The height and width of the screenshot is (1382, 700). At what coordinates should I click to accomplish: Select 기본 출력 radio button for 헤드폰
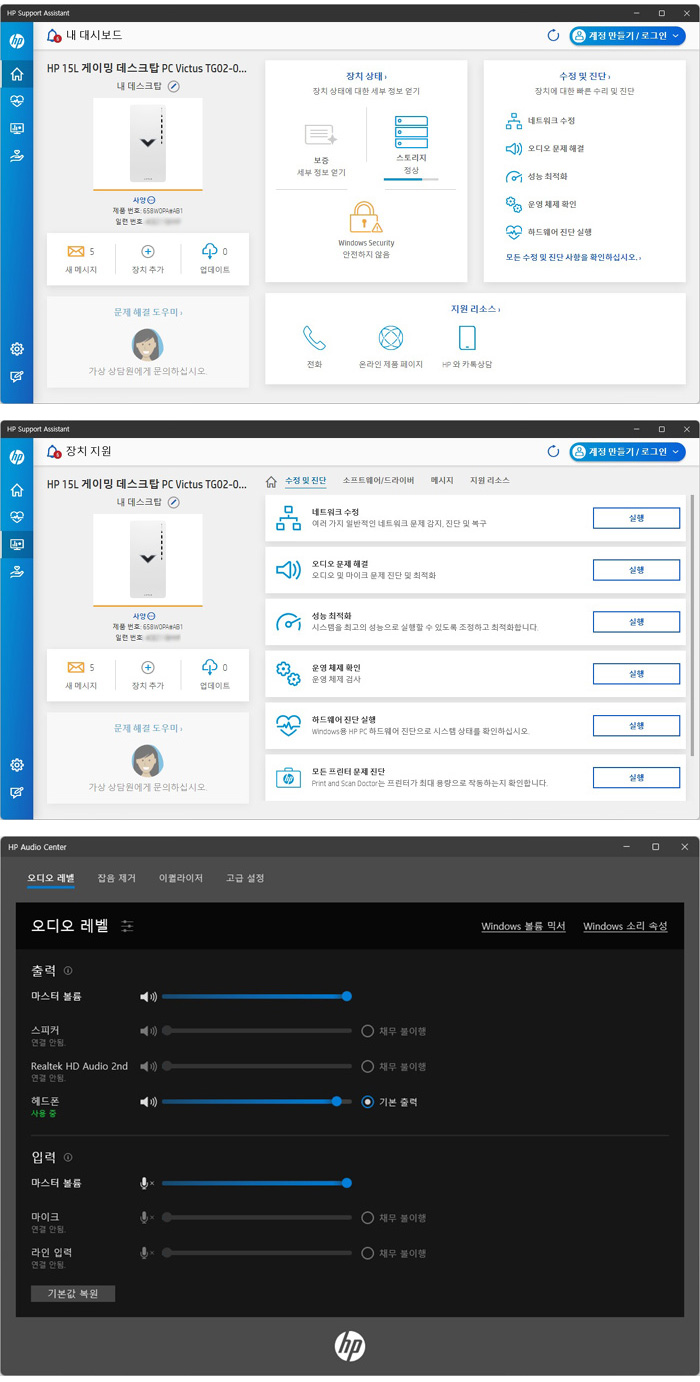pyautogui.click(x=368, y=1102)
